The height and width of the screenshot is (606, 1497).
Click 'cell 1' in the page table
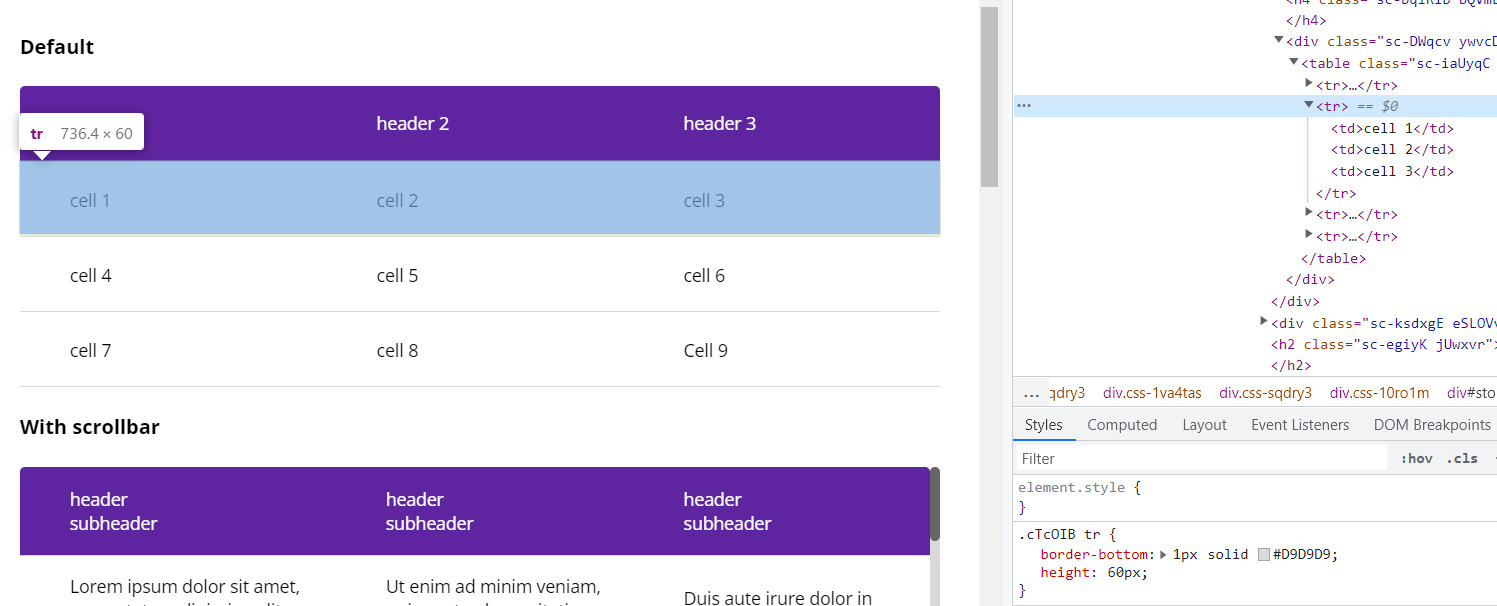(x=90, y=201)
